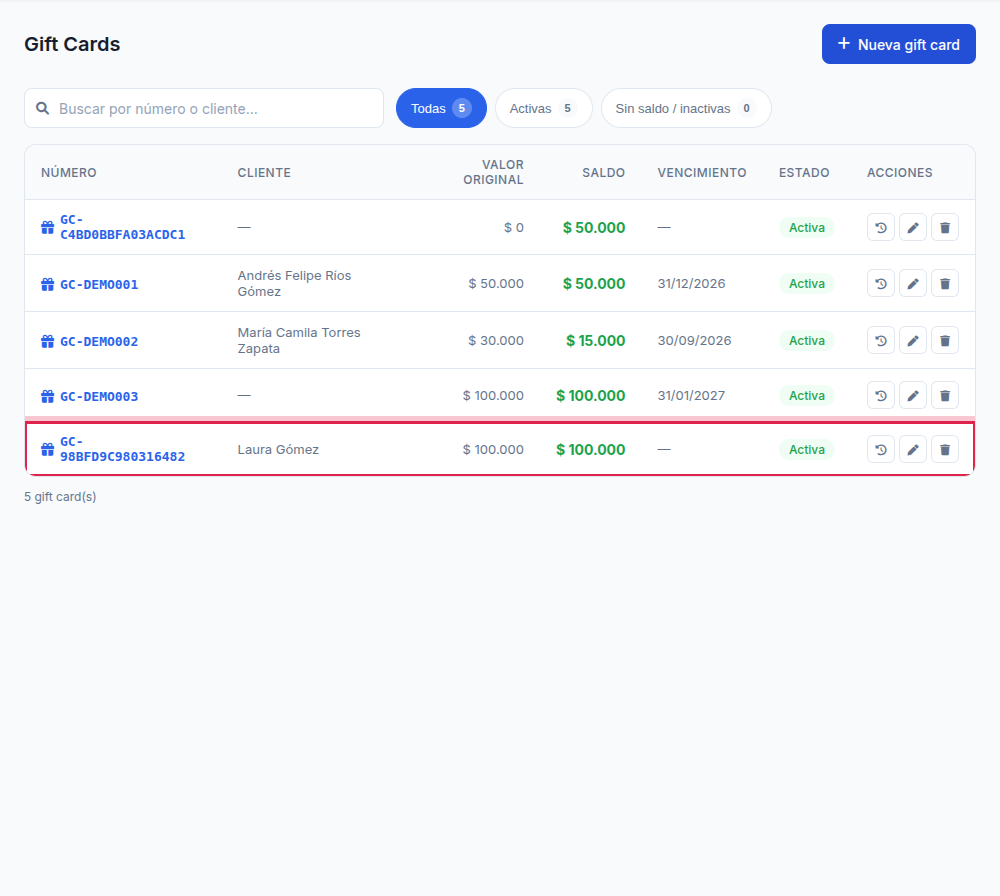Select the Todas filter tab

441,108
